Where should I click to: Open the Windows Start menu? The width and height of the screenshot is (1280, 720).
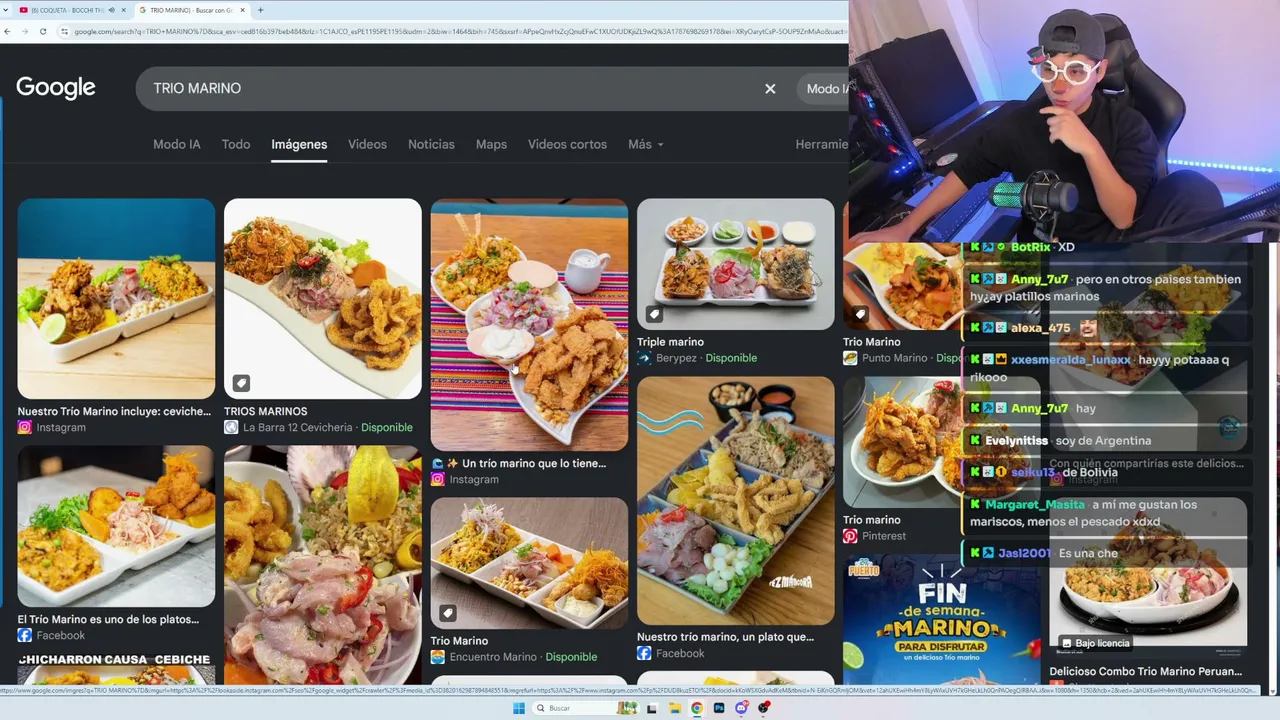pyautogui.click(x=518, y=708)
